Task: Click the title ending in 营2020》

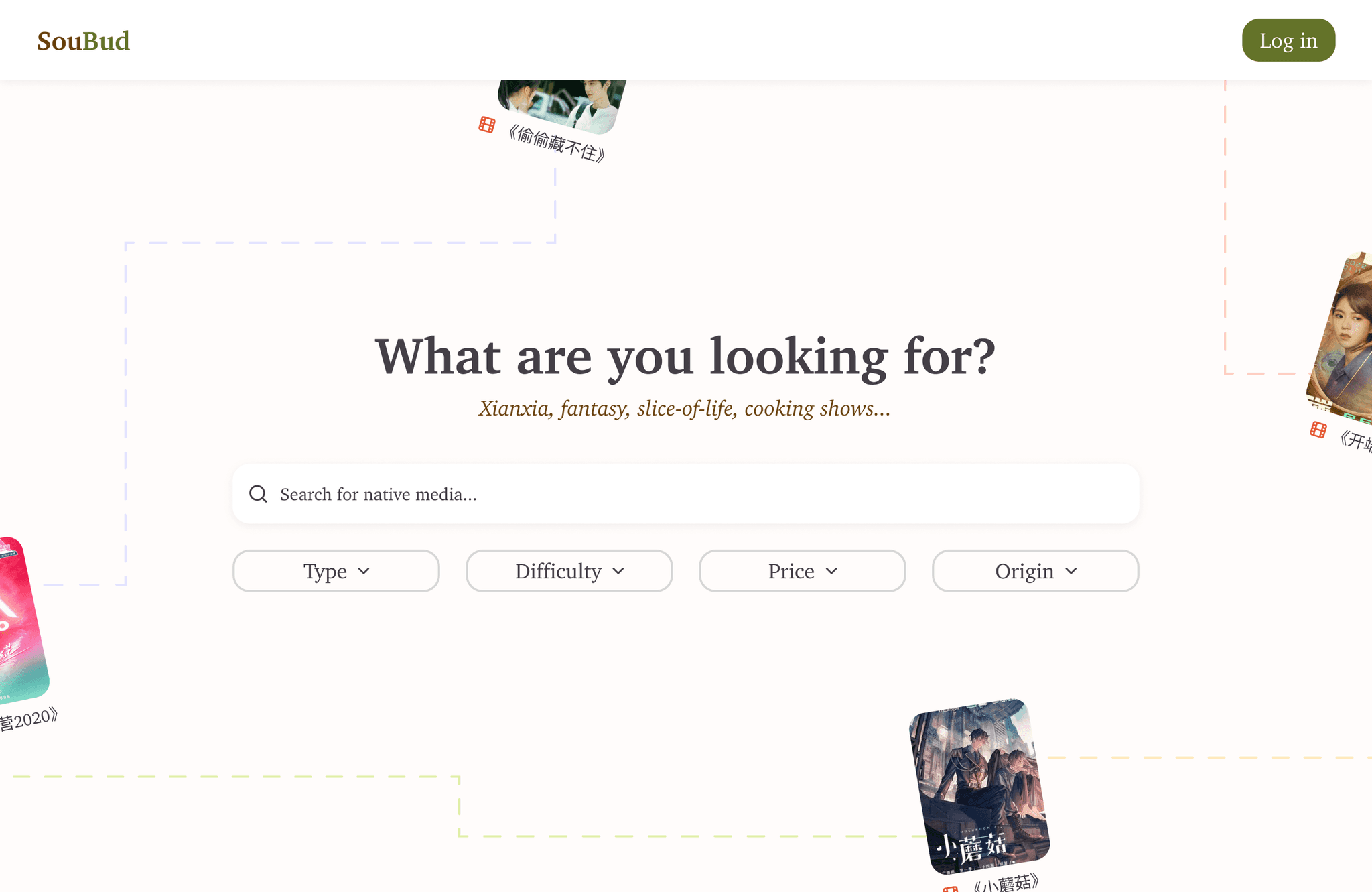Action: pyautogui.click(x=28, y=720)
